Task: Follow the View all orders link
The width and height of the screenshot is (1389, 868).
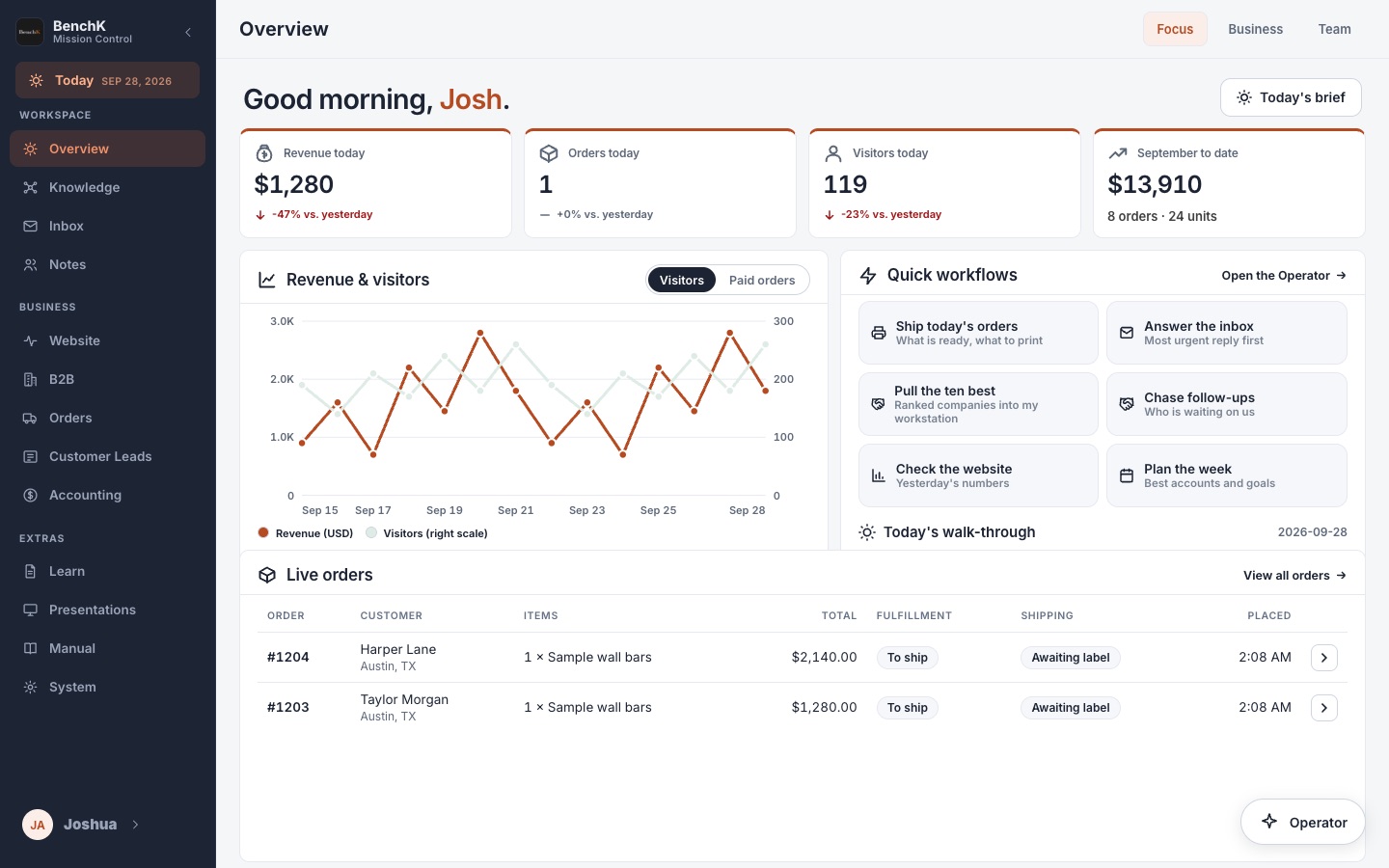Action: coord(1294,576)
